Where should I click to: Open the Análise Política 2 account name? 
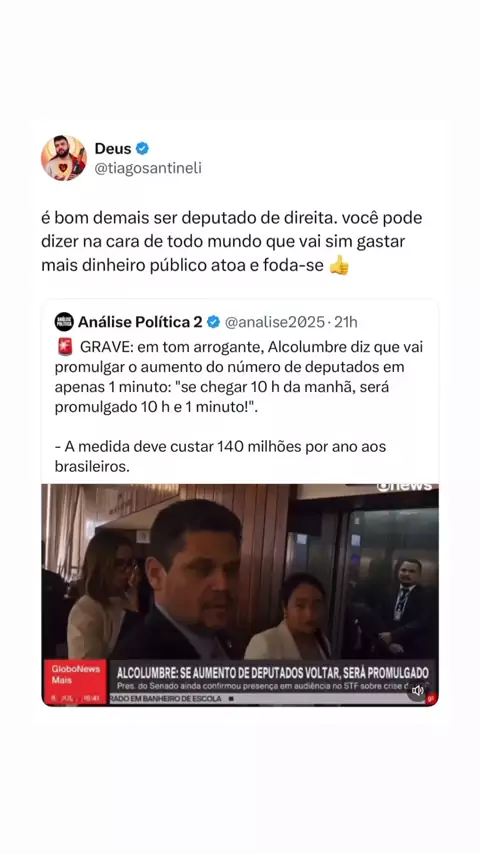(140, 322)
